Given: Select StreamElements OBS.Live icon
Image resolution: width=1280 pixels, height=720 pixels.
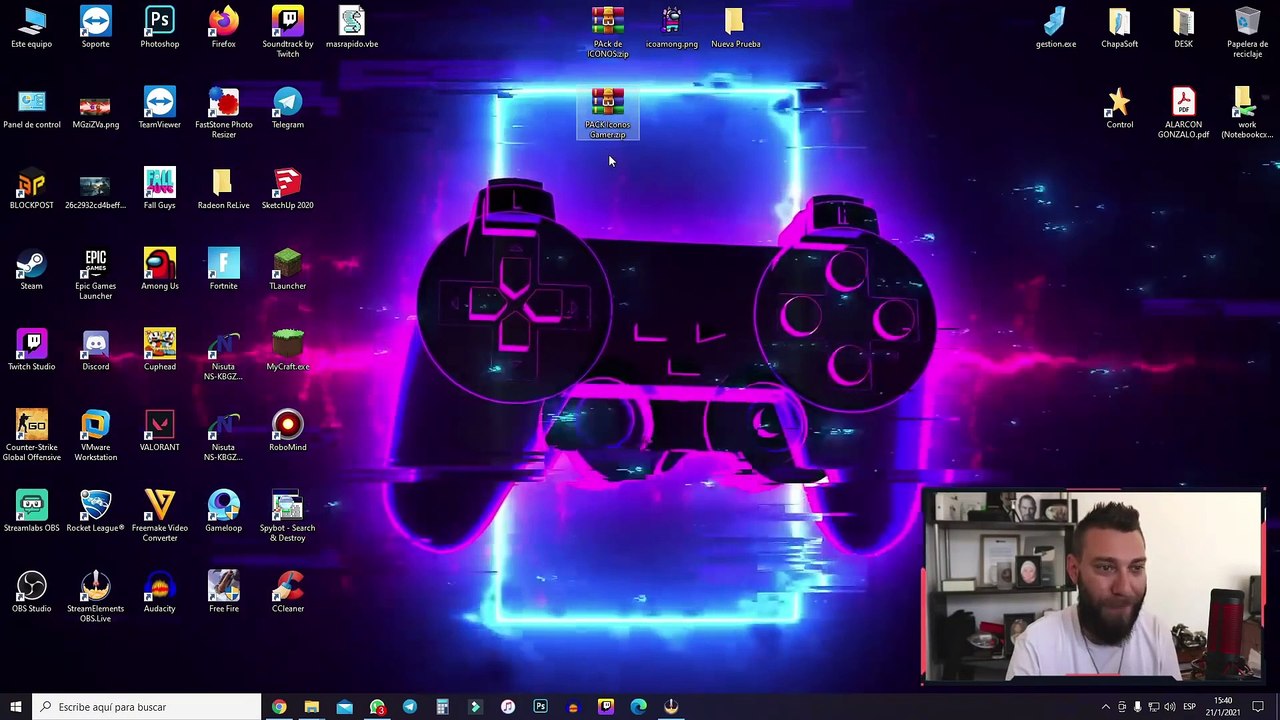Looking at the screenshot, I should click(96, 597).
